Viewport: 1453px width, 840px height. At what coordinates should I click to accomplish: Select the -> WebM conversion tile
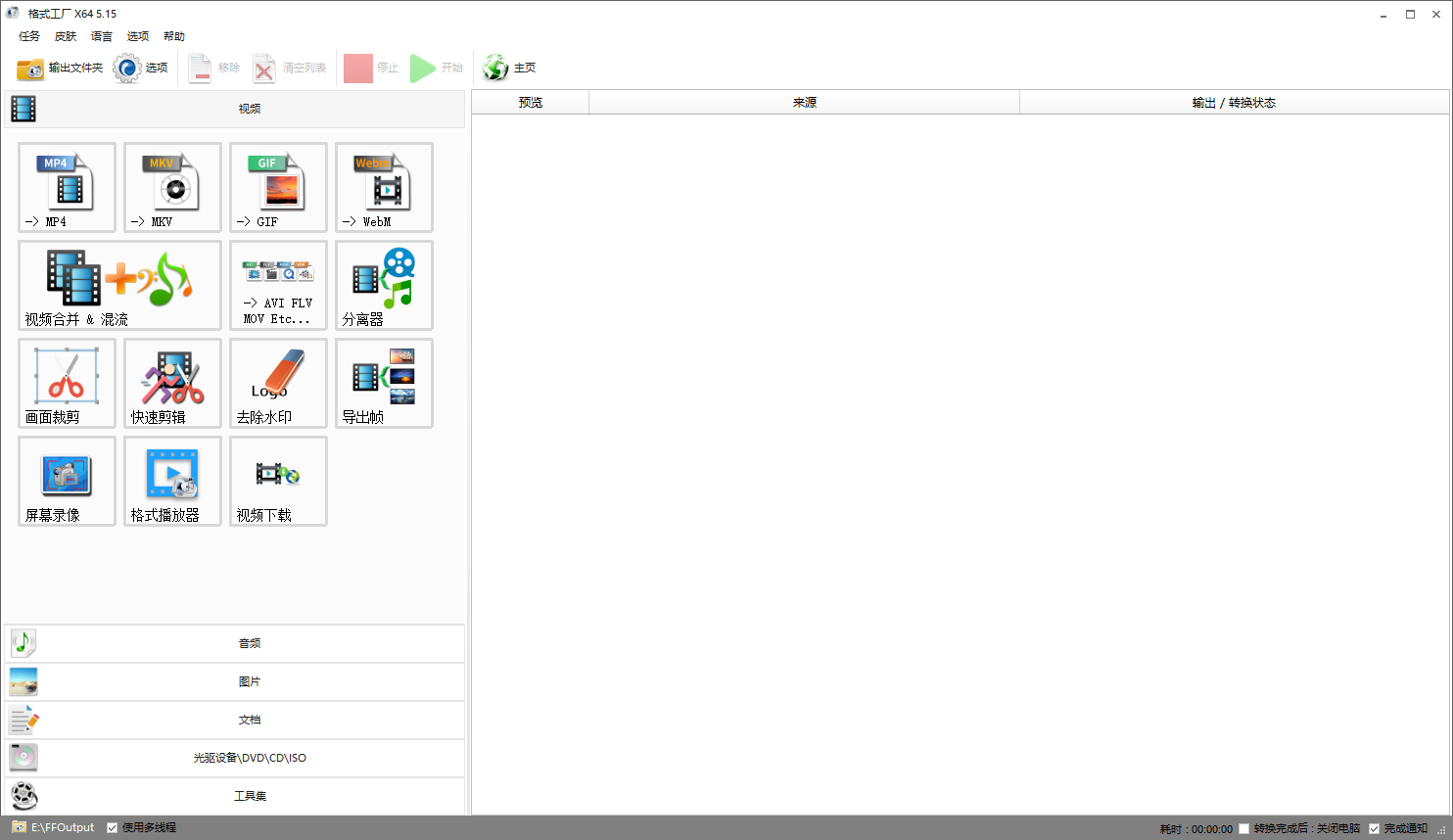click(x=384, y=187)
